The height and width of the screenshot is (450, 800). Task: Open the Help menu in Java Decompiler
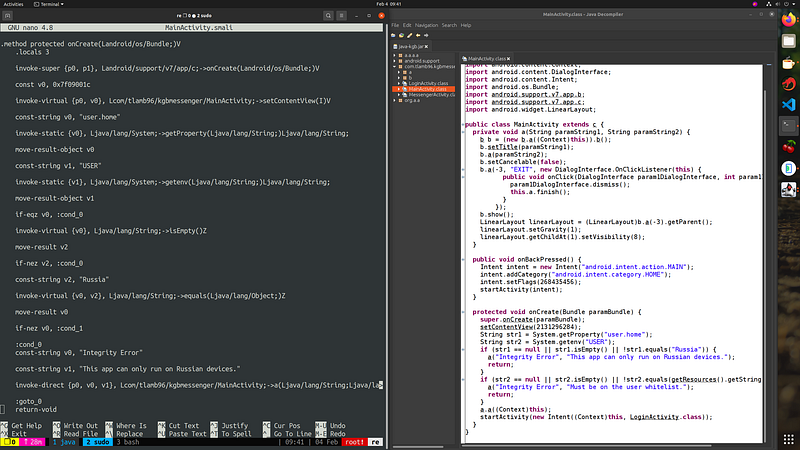coord(466,25)
